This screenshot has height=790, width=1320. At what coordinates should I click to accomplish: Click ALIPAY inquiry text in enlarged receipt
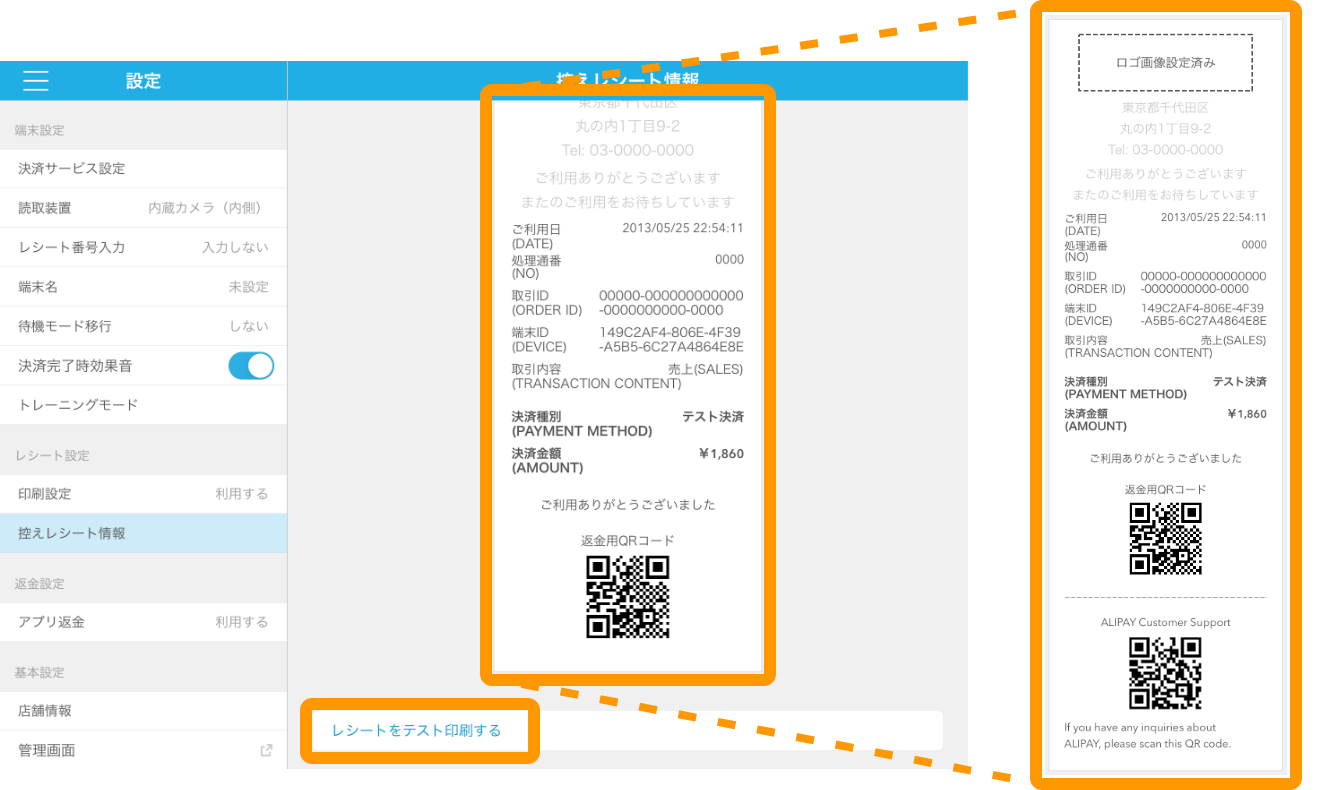click(1148, 735)
